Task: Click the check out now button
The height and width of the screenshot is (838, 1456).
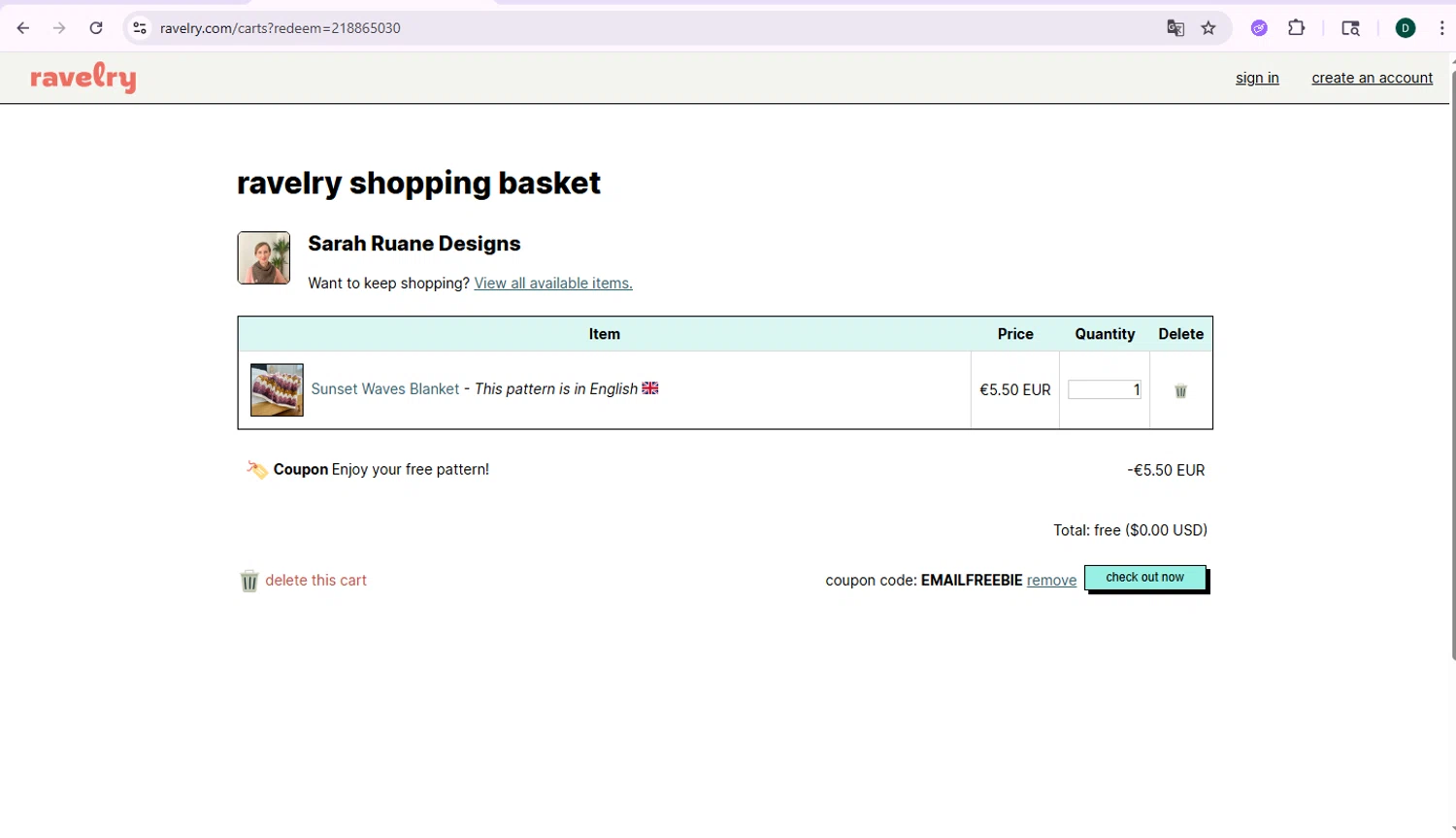Action: click(1145, 578)
